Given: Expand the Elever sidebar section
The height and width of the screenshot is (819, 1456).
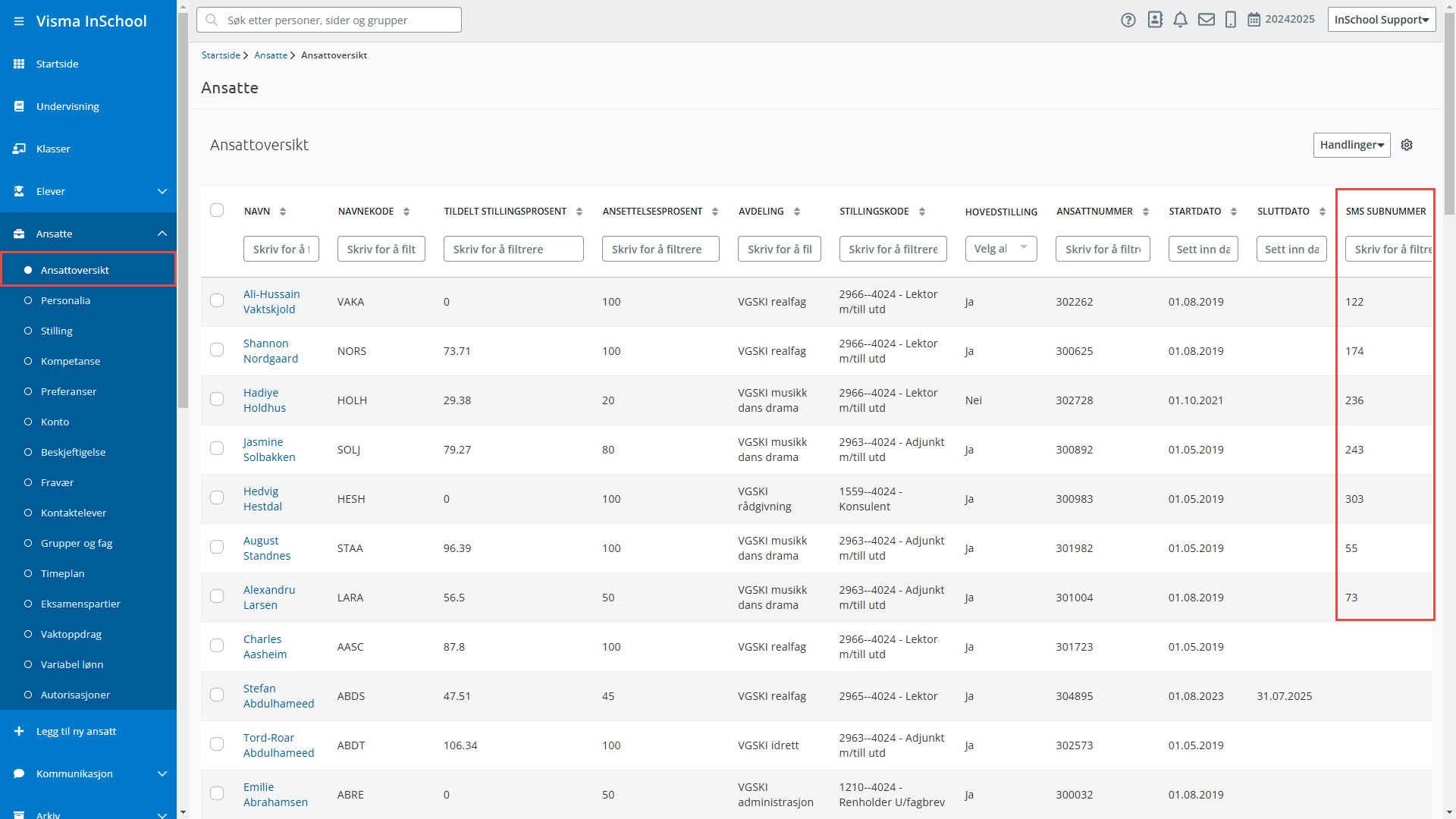Looking at the screenshot, I should 162,191.
